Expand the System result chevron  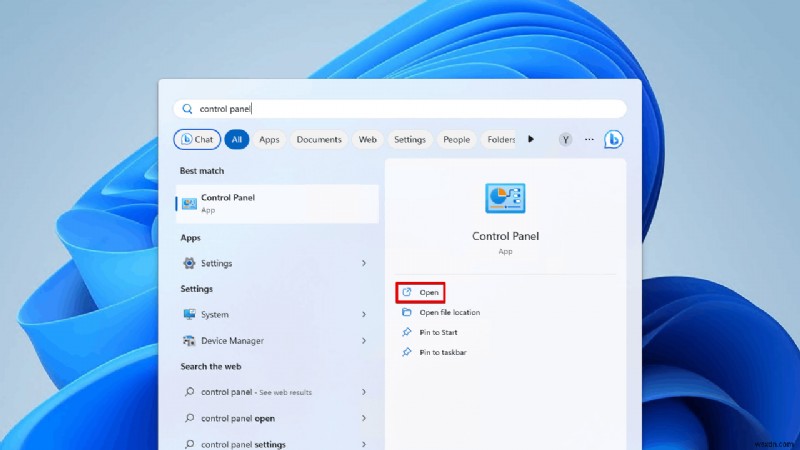point(364,314)
